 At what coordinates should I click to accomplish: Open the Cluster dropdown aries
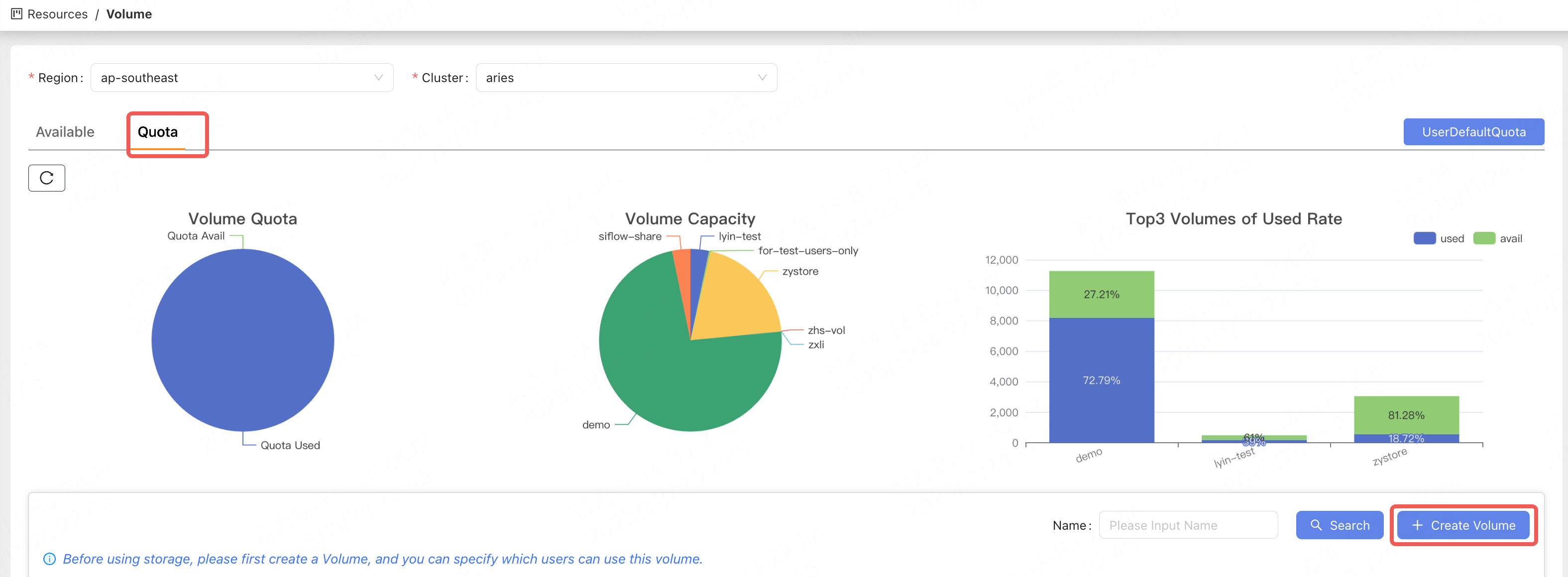[626, 78]
